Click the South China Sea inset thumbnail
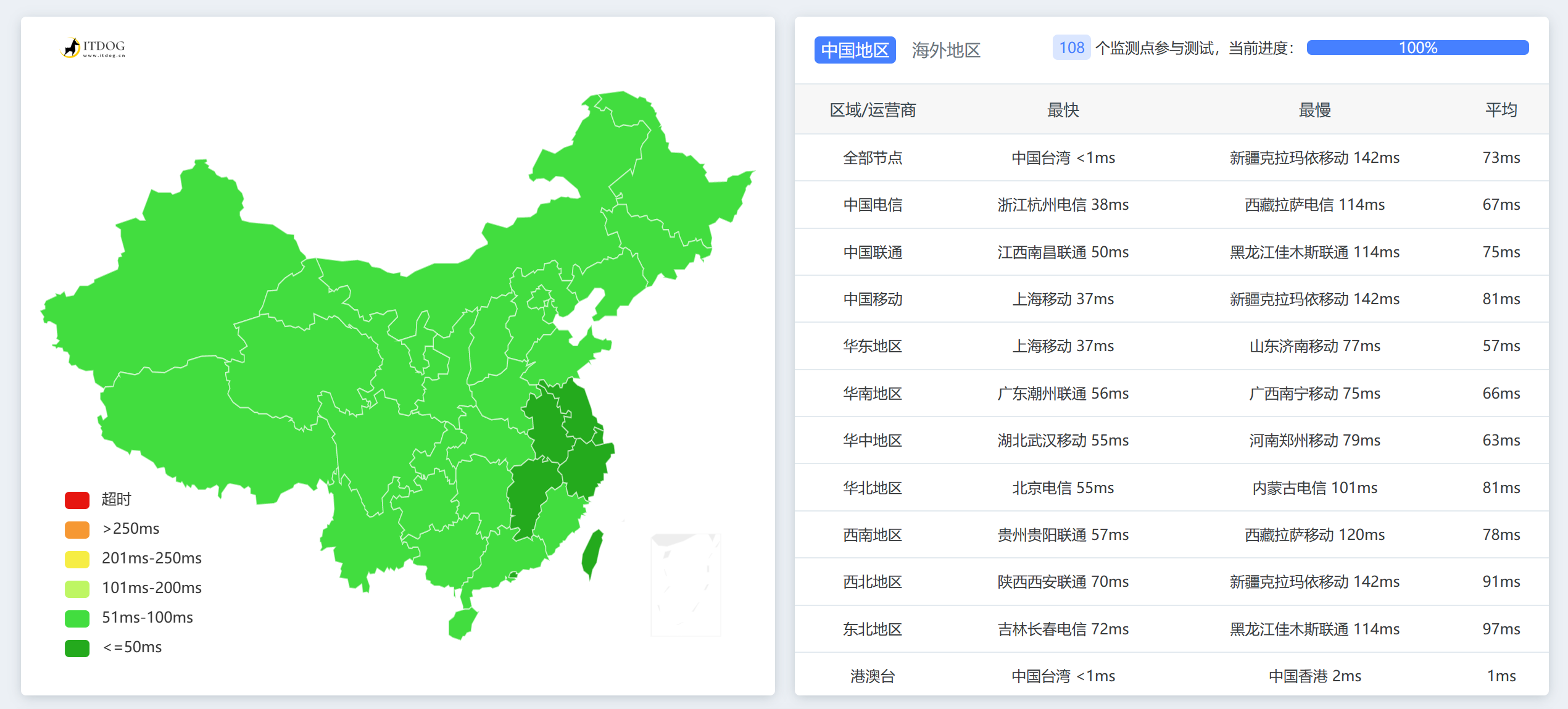This screenshot has width=1568, height=709. 686,584
